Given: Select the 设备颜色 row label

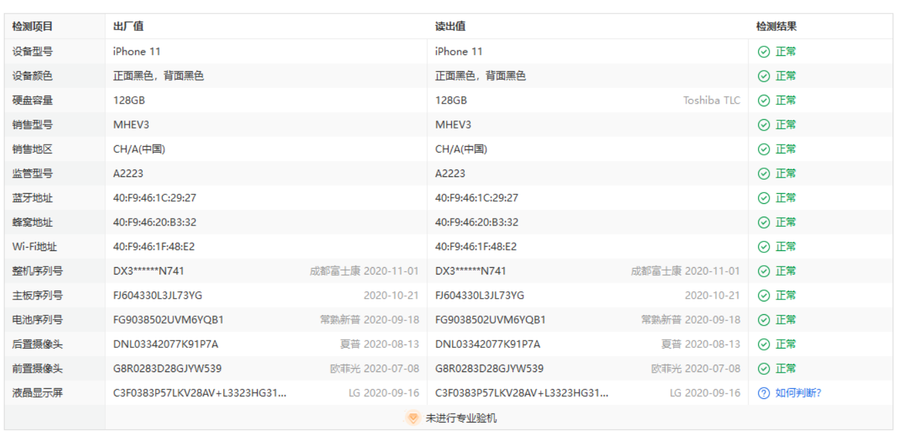Looking at the screenshot, I should pos(33,76).
